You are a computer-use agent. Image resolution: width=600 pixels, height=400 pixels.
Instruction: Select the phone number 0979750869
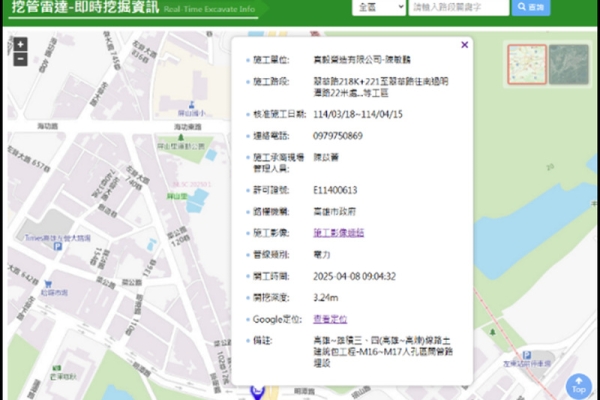pyautogui.click(x=338, y=136)
